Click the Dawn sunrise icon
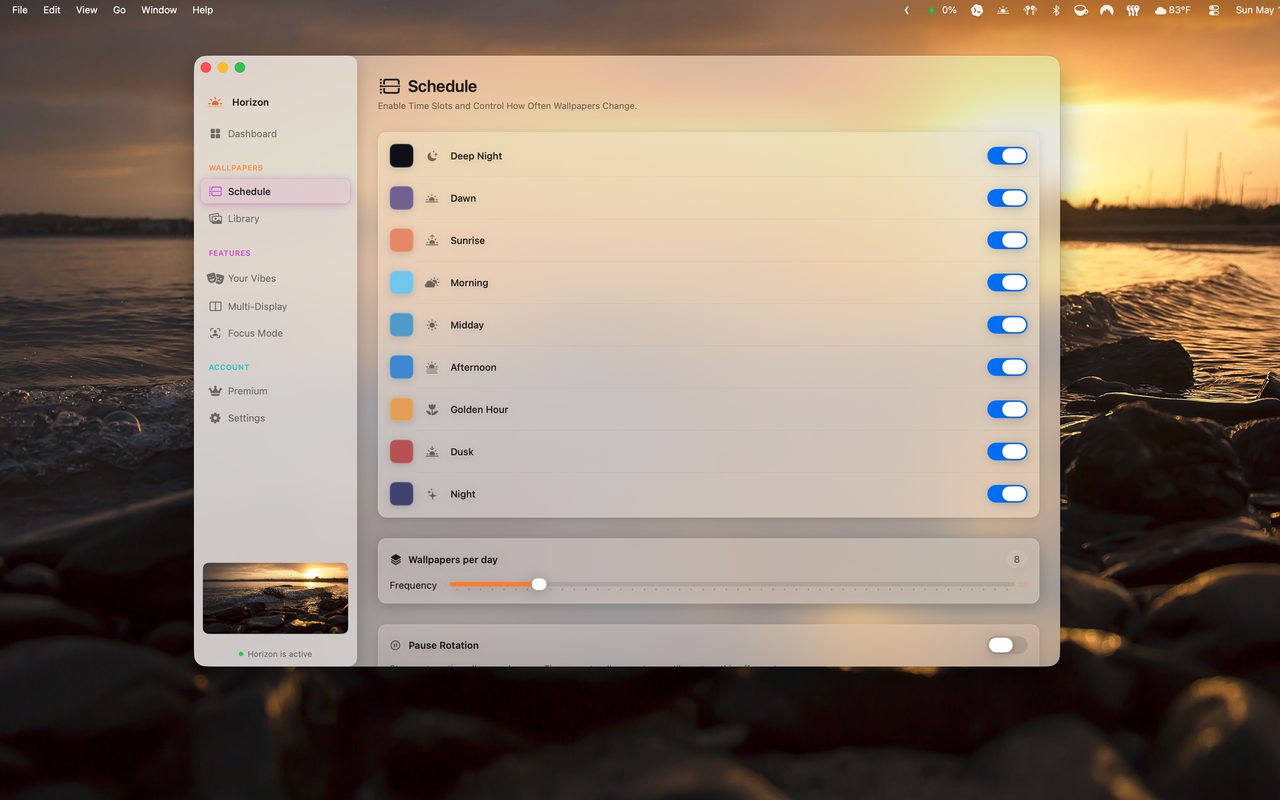Screen dimensions: 1280x800 (x=432, y=198)
